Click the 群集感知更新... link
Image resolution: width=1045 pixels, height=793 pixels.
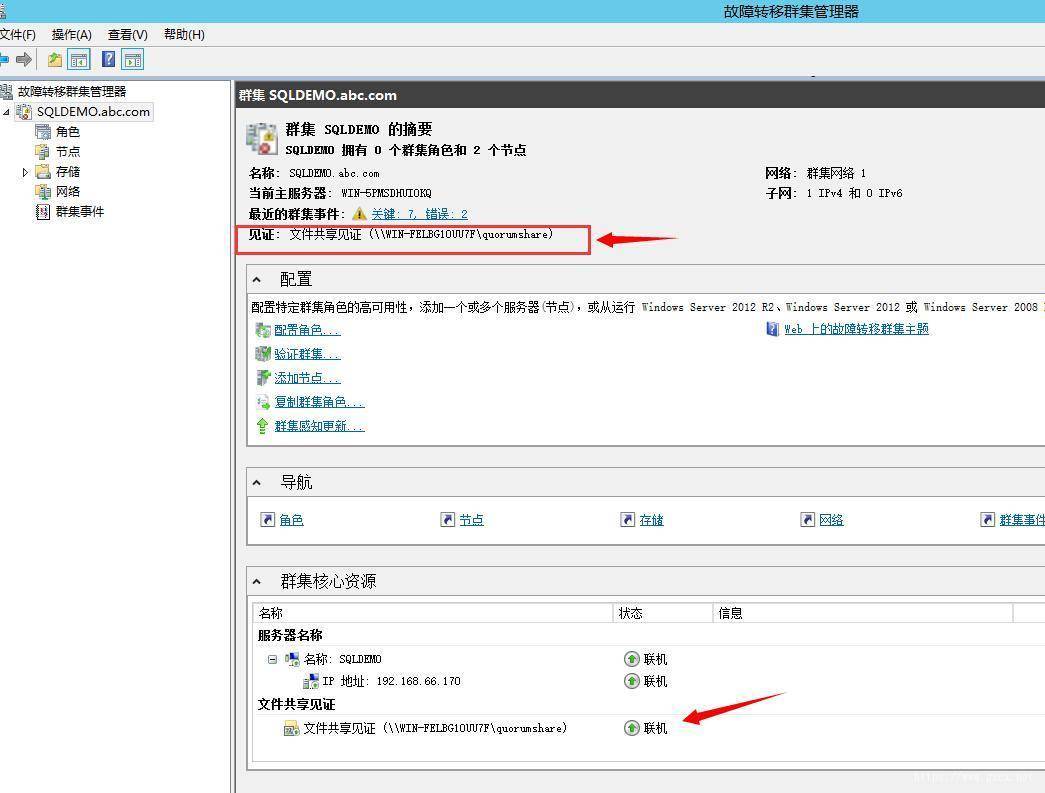tap(319, 426)
